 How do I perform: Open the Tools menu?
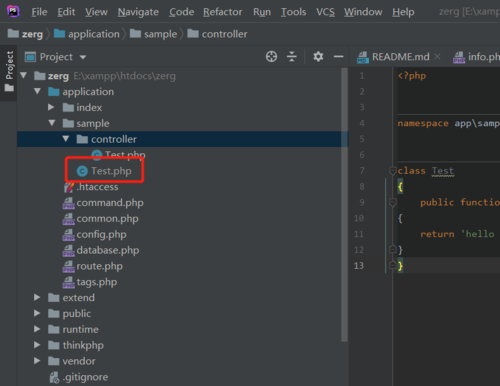click(293, 12)
